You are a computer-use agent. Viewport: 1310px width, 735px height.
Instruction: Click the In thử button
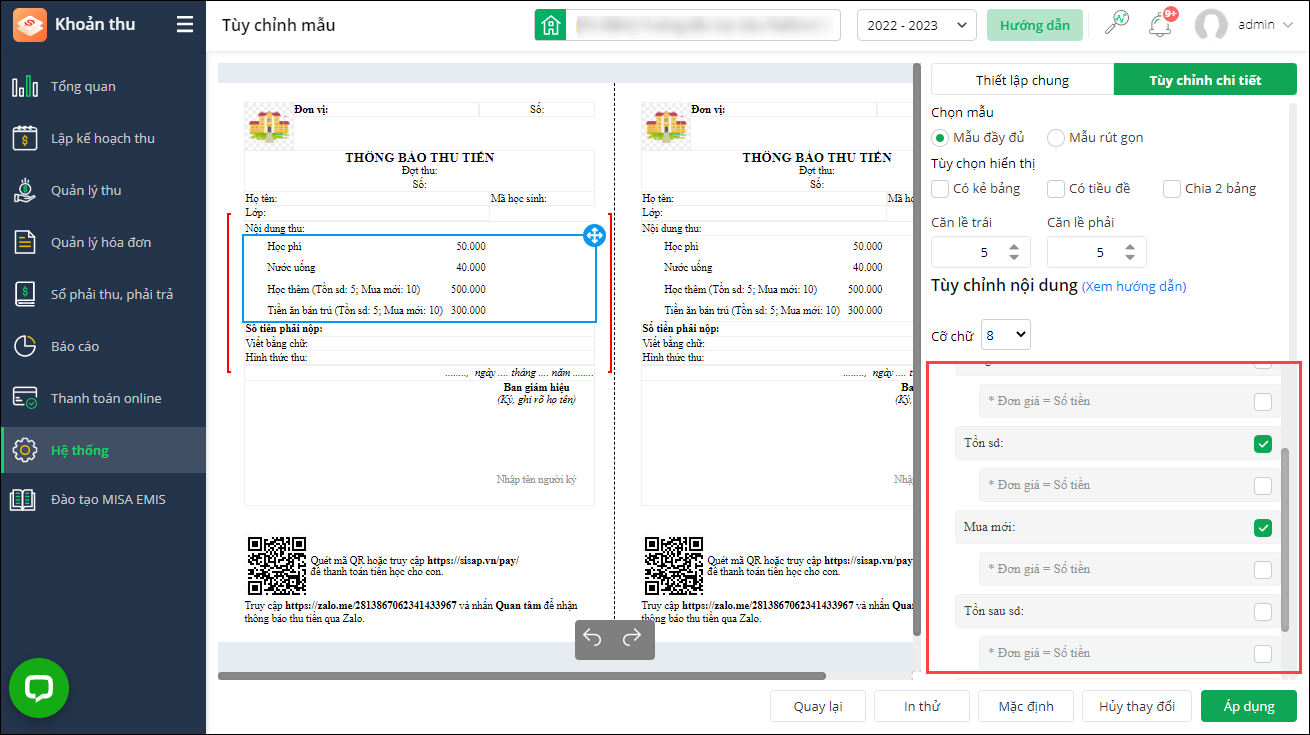pyautogui.click(x=921, y=706)
